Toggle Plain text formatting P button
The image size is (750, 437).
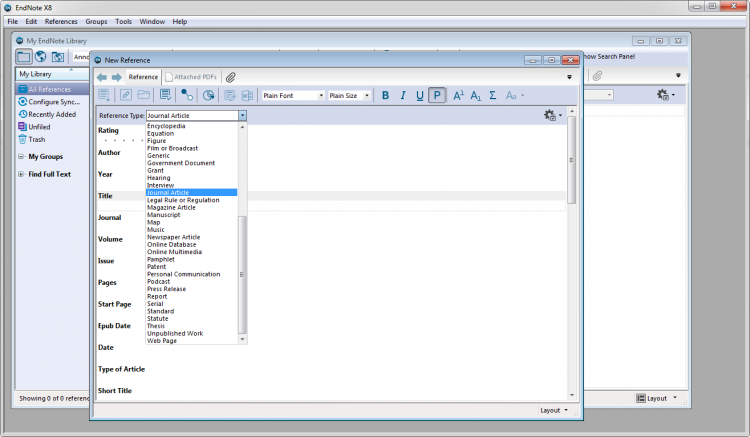click(437, 95)
